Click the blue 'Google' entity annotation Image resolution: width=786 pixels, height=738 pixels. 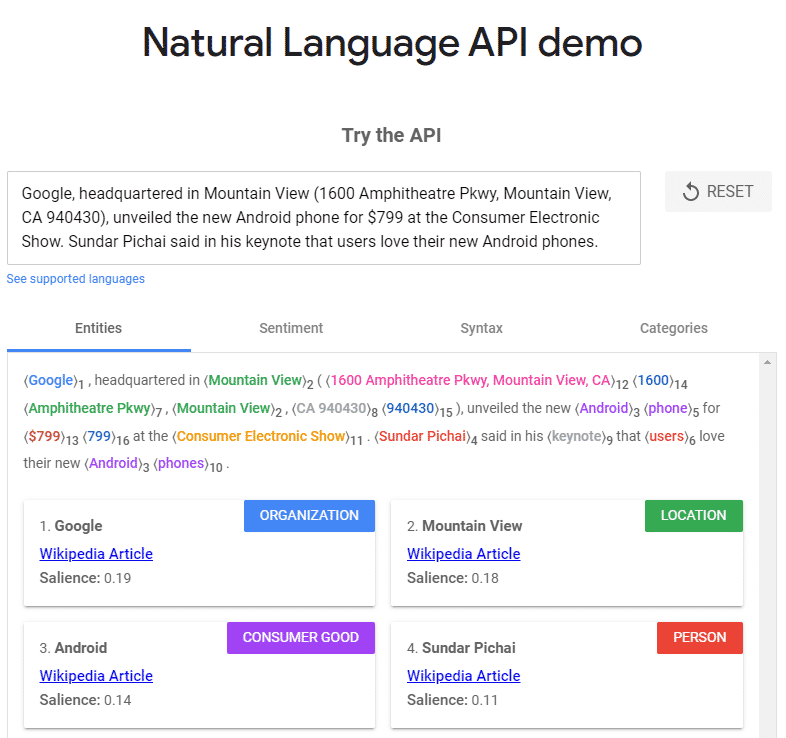click(x=51, y=381)
